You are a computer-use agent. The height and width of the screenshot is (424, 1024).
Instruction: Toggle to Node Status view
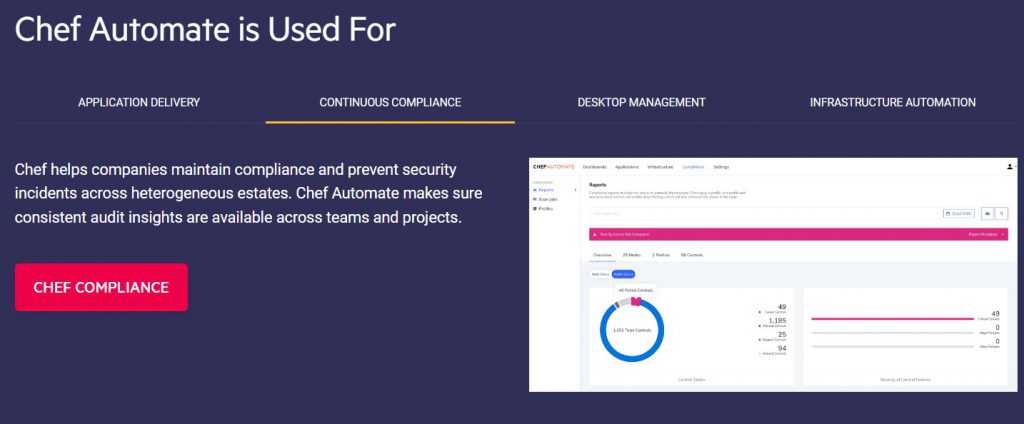599,273
